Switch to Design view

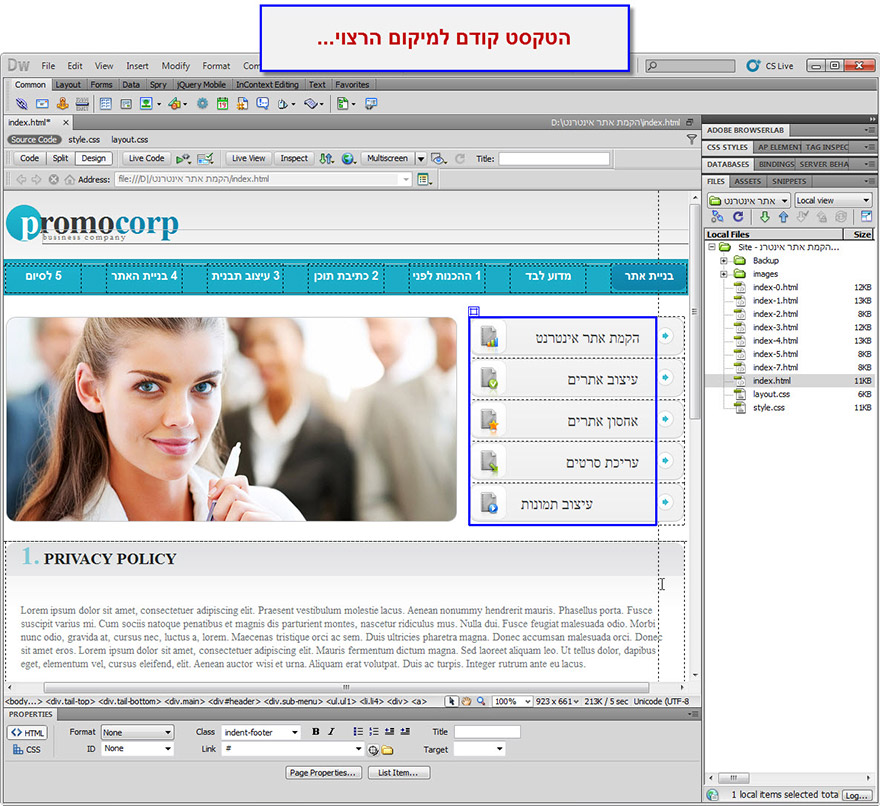[x=94, y=158]
